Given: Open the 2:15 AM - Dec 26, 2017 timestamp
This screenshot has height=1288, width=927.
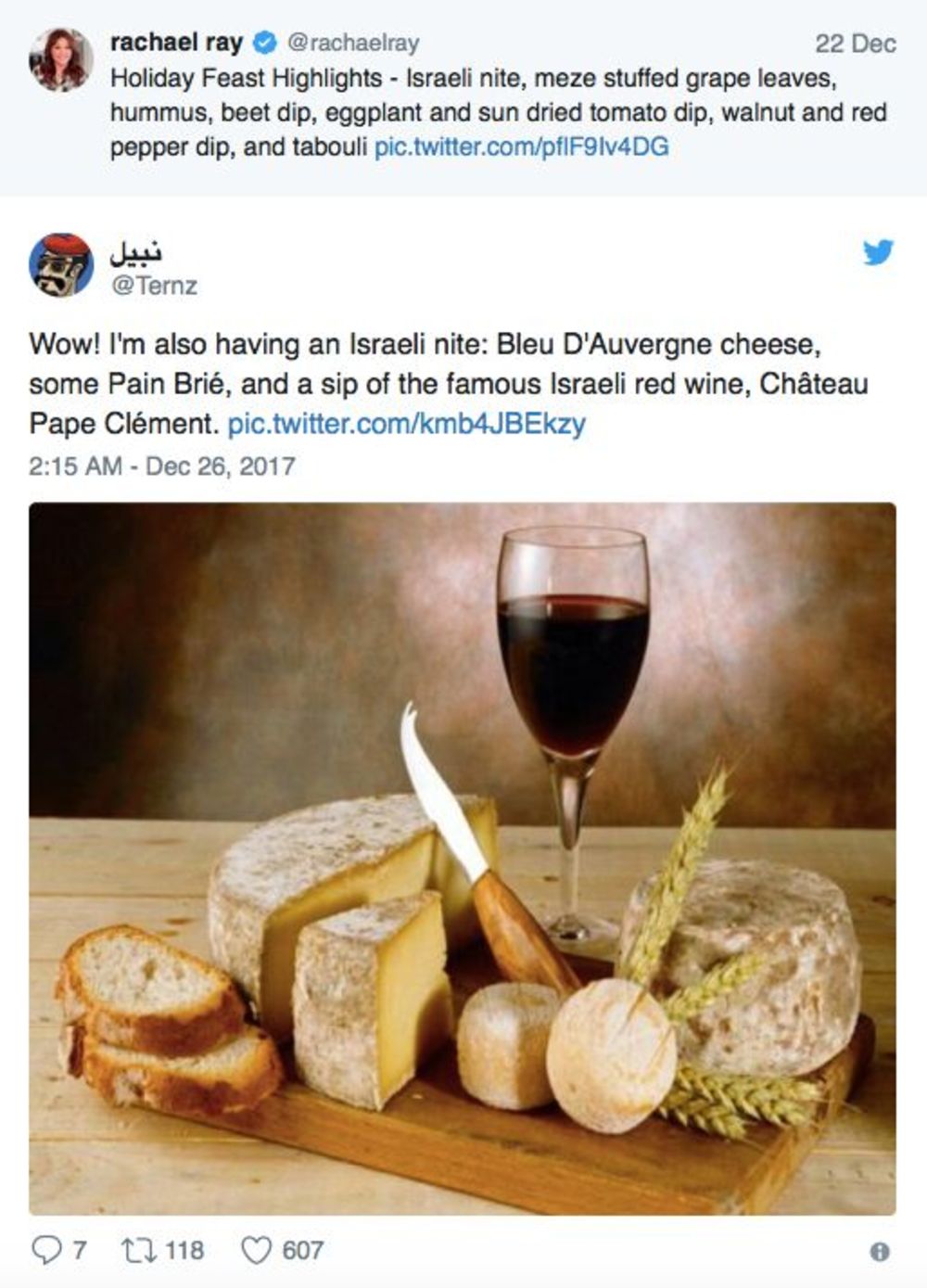Looking at the screenshot, I should [162, 465].
